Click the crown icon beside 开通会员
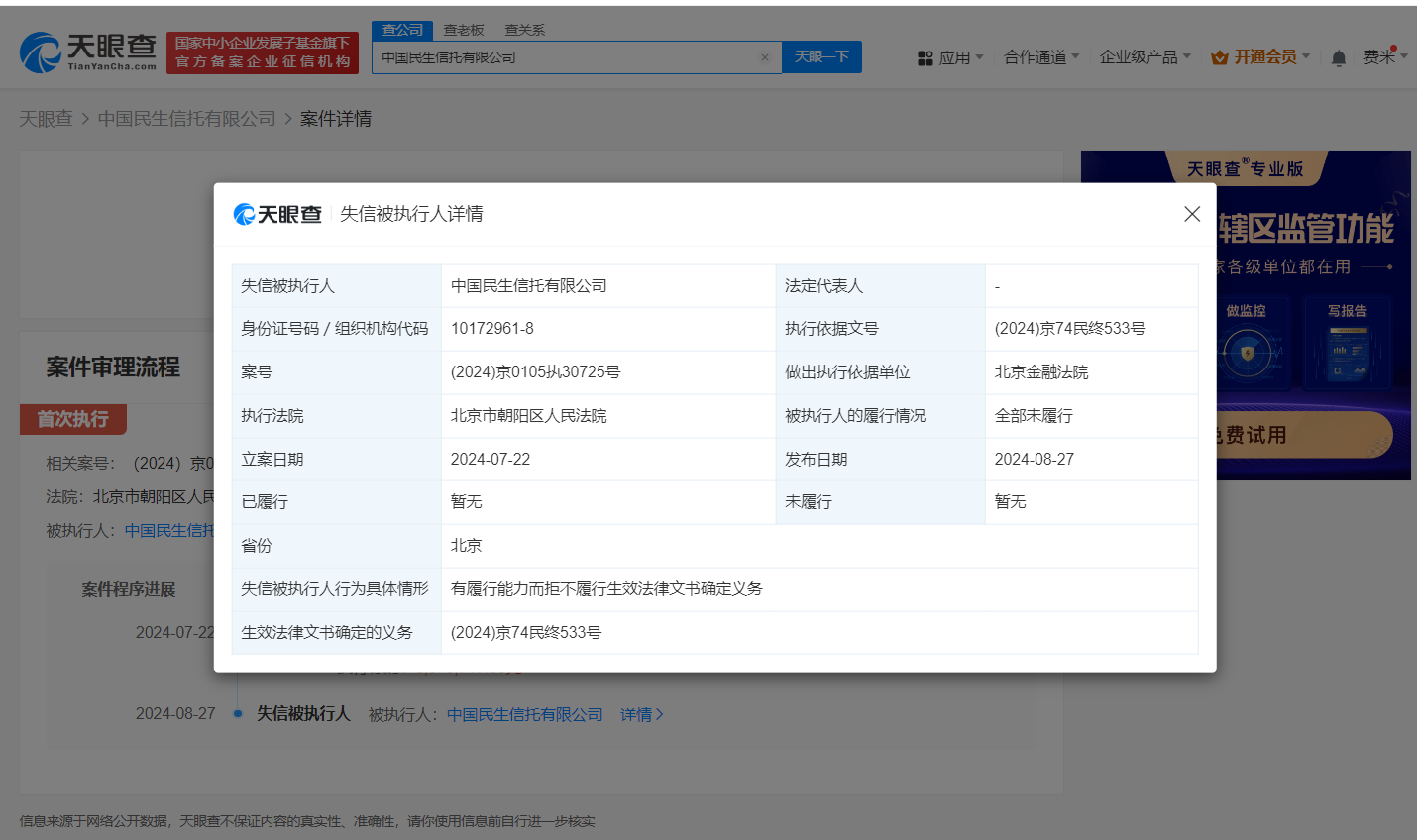 (1220, 58)
